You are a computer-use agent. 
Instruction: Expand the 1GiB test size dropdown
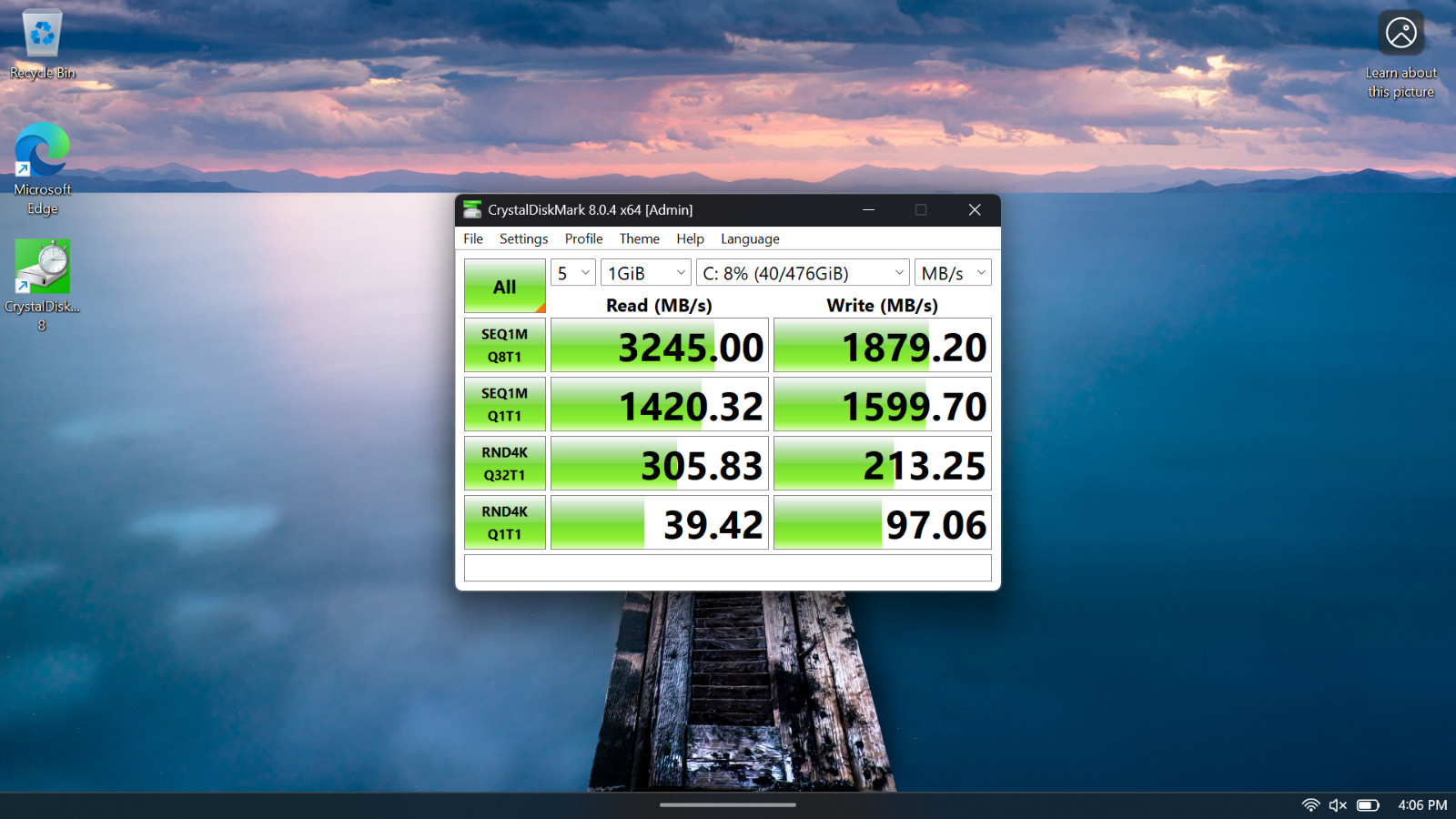646,273
